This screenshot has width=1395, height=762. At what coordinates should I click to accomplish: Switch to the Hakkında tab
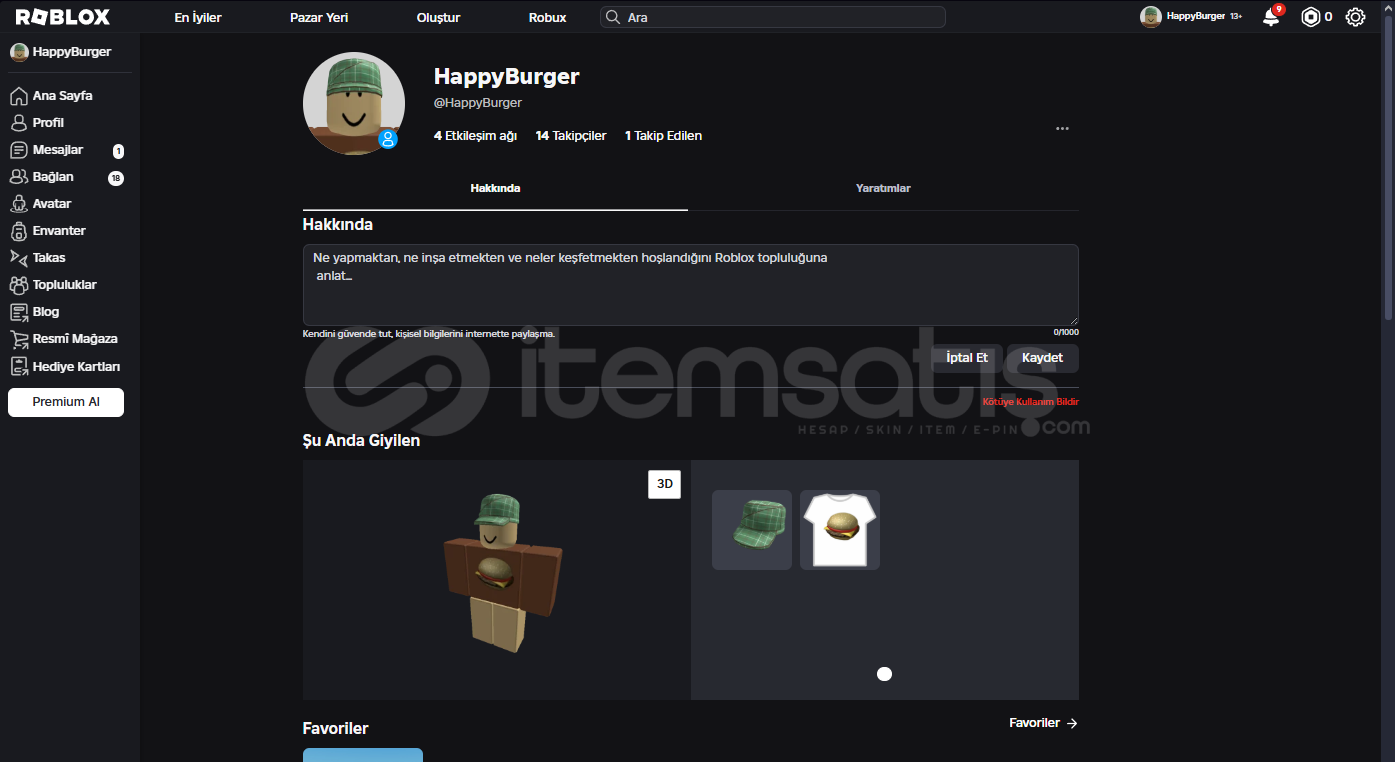coord(495,188)
